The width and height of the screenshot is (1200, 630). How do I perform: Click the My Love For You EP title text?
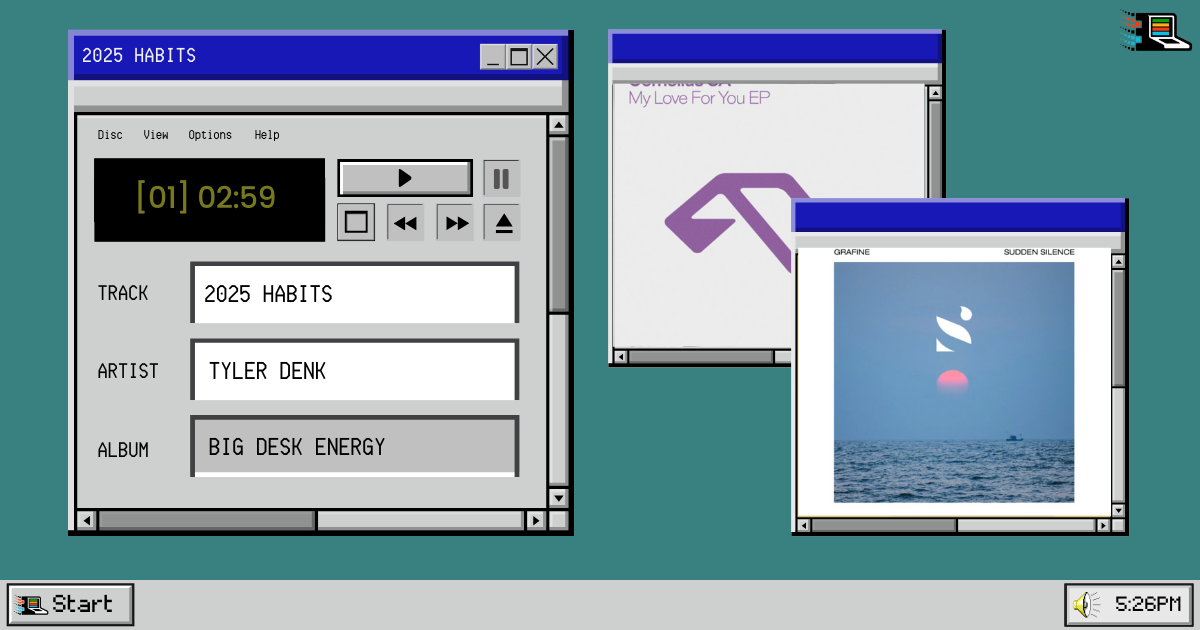point(699,98)
